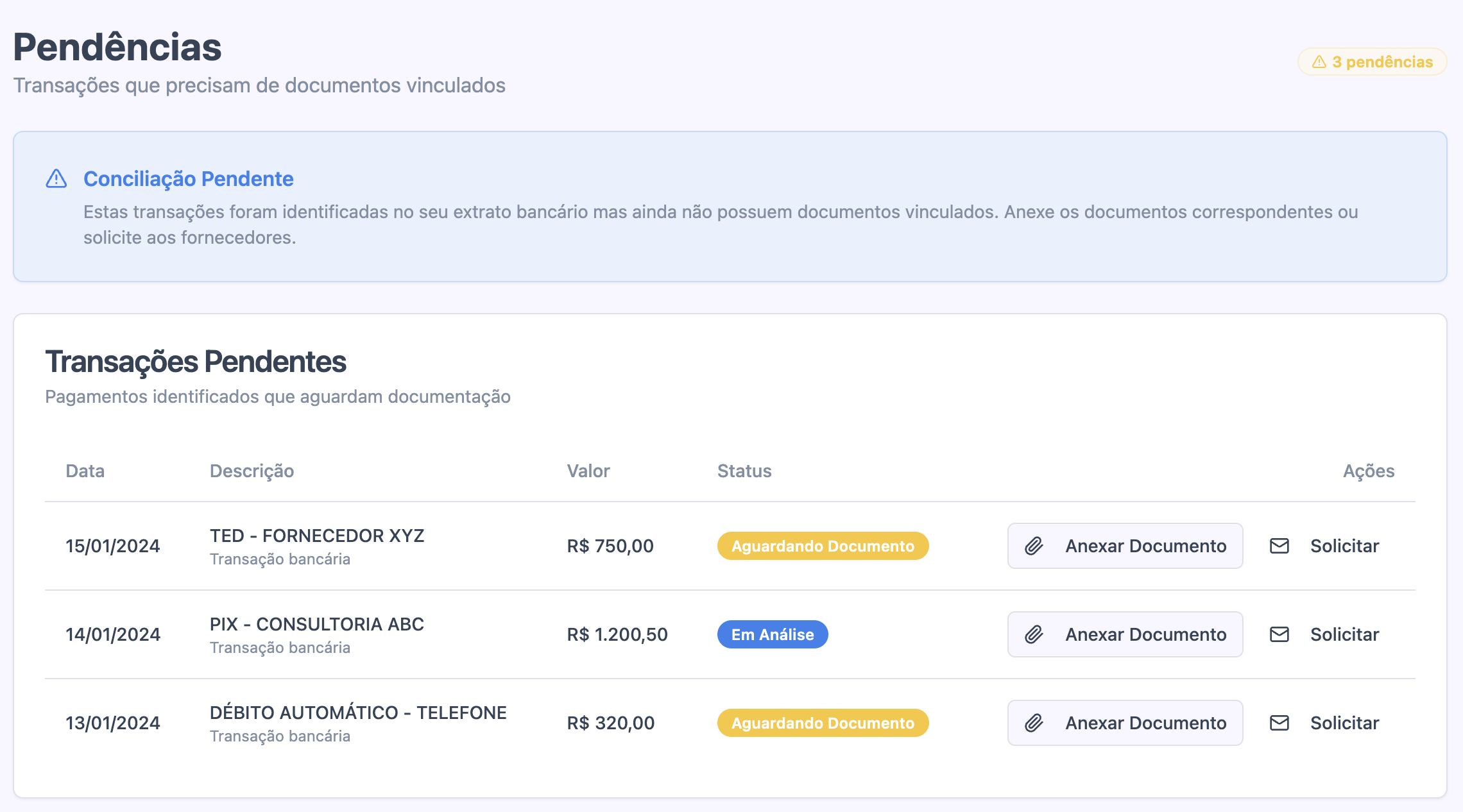Open the Conciliação Pendente details link

[189, 178]
